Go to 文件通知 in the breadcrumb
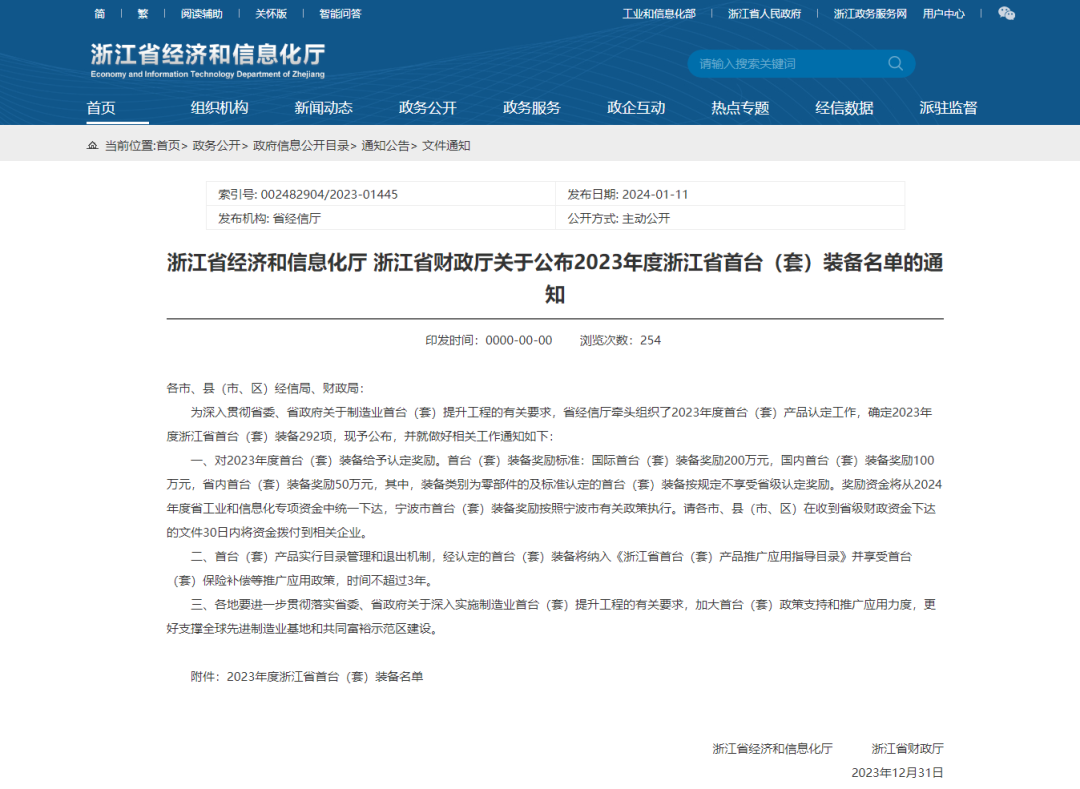 [x=446, y=145]
